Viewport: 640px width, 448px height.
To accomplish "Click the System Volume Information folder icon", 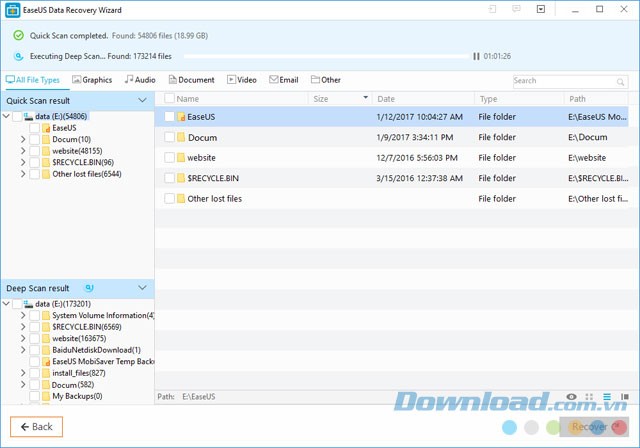I will 46,315.
